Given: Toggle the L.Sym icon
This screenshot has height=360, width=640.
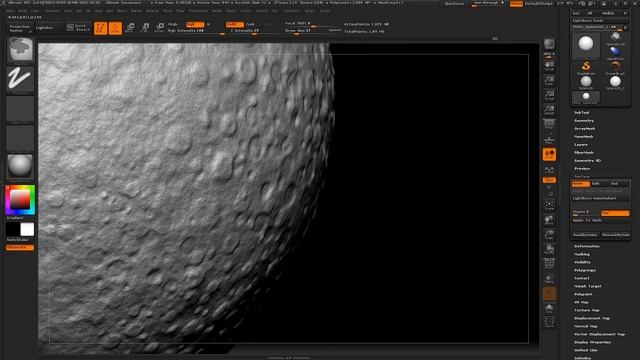Looking at the screenshot, I should click(549, 169).
